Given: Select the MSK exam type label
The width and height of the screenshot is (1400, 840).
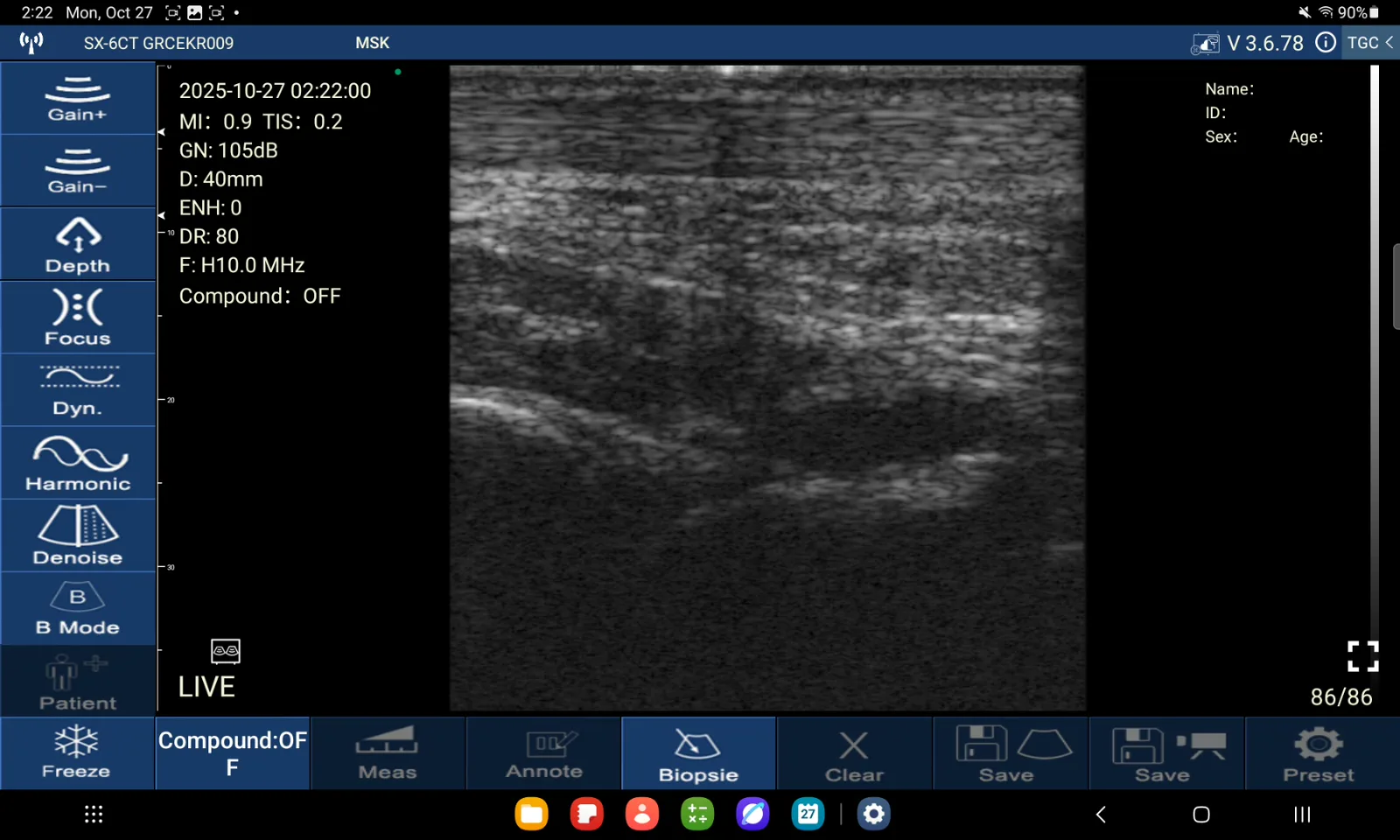Looking at the screenshot, I should pyautogui.click(x=373, y=43).
